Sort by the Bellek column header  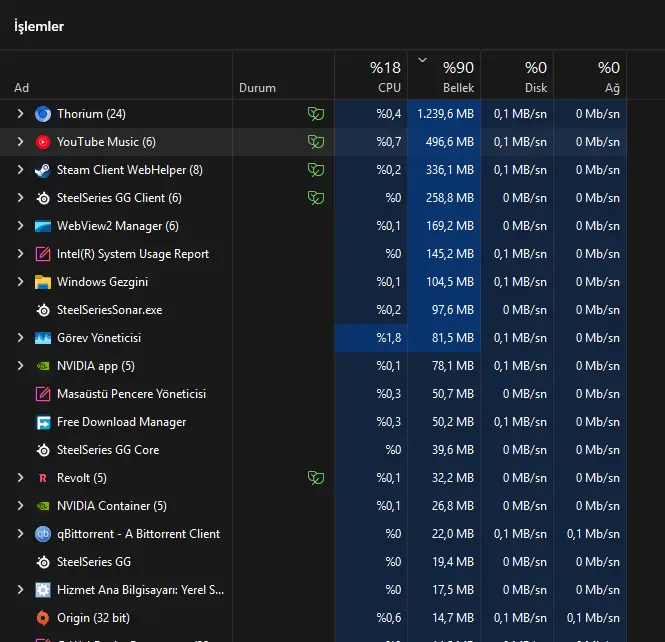click(x=444, y=76)
